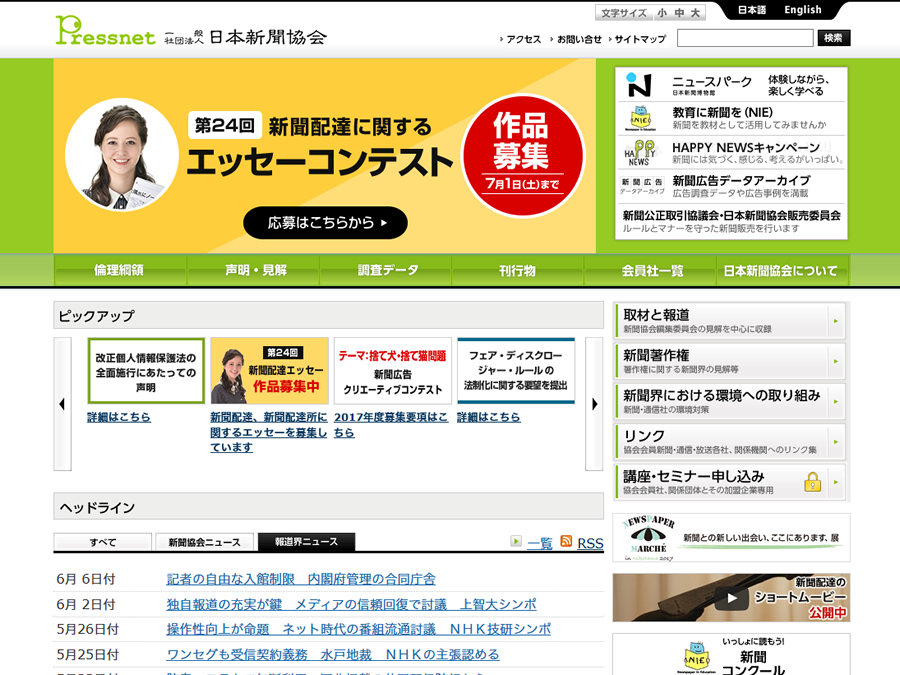Click the Pressnet logo

click(106, 30)
